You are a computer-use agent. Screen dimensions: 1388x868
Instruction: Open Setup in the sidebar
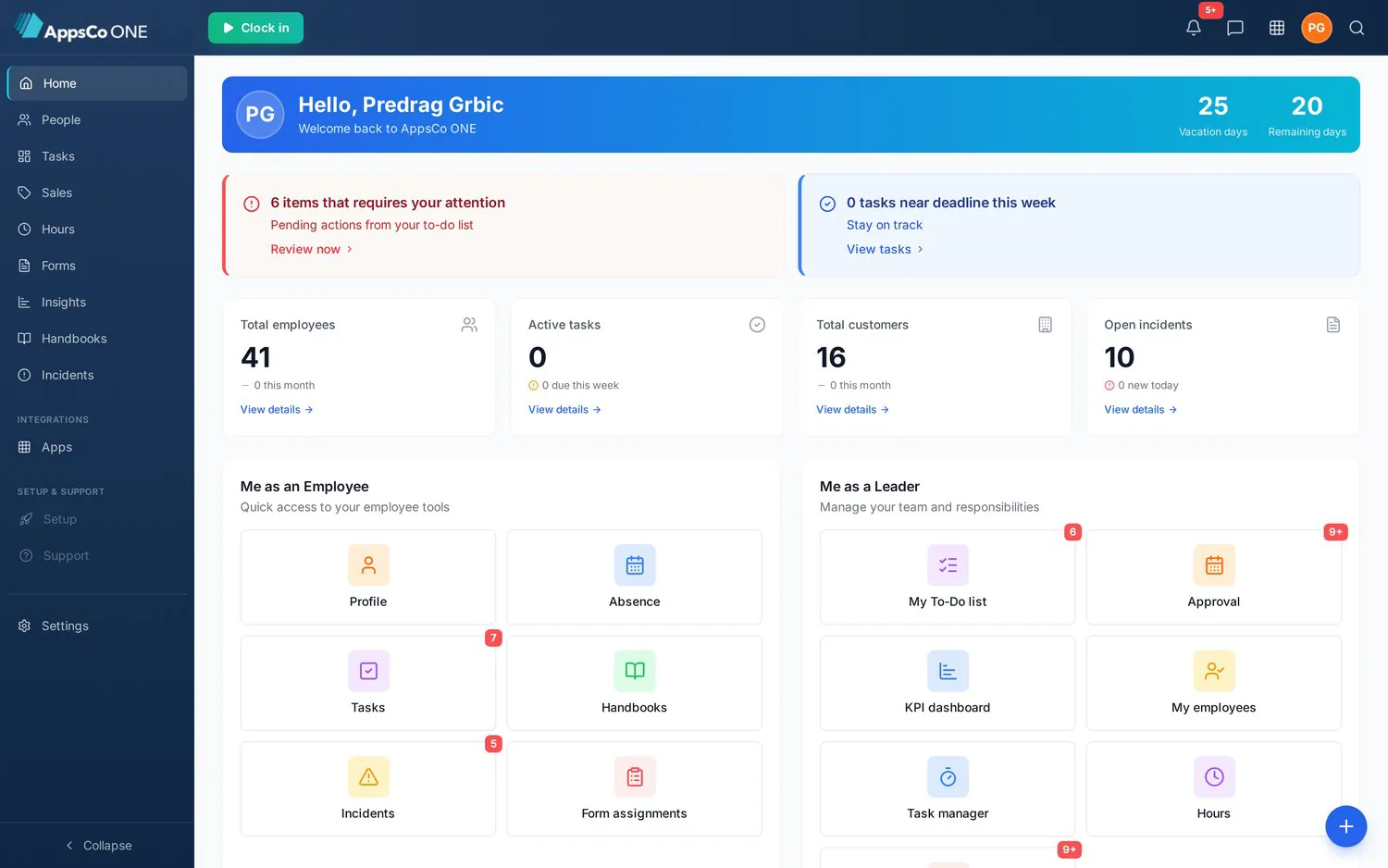97,519
